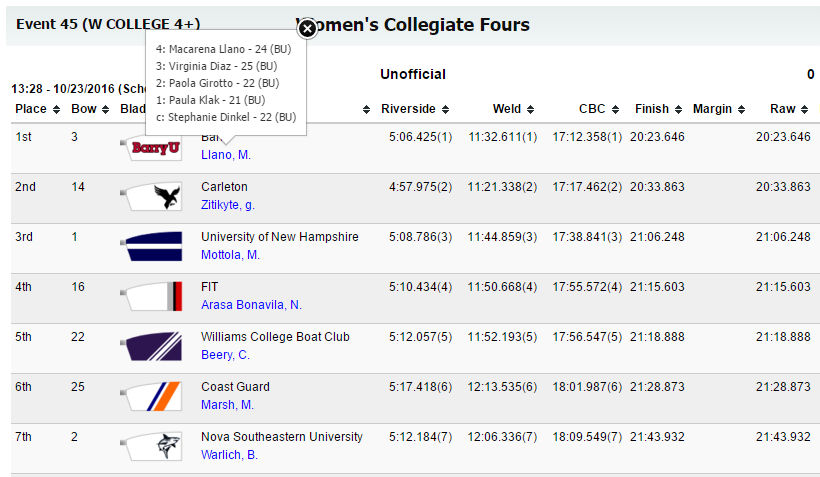This screenshot has height=477, width=820.
Task: Open Llano, M. crew link
Action: tap(226, 155)
